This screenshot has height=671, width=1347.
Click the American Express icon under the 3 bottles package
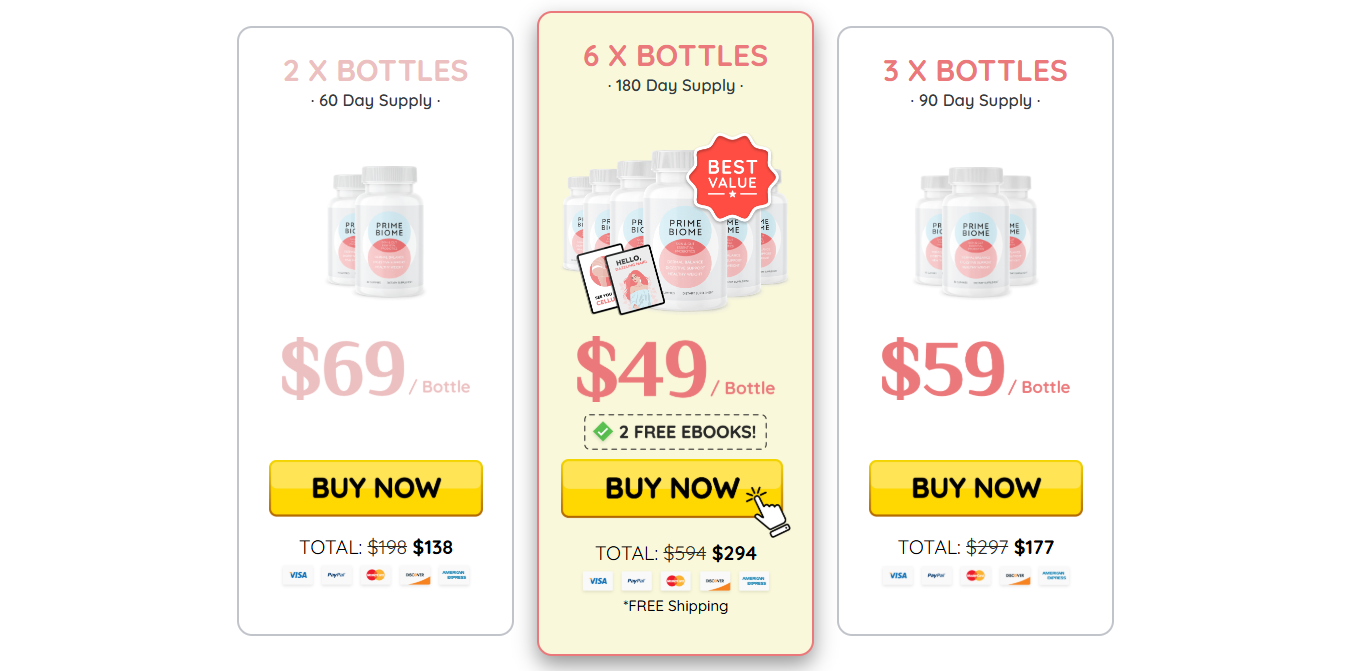(x=1054, y=575)
